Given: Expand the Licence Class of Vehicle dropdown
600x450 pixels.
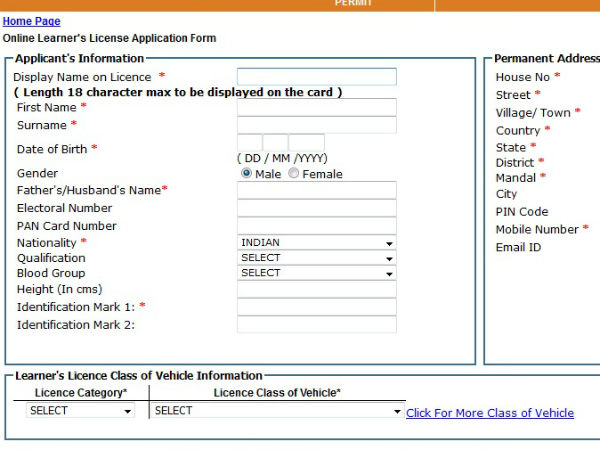Looking at the screenshot, I should 277,410.
